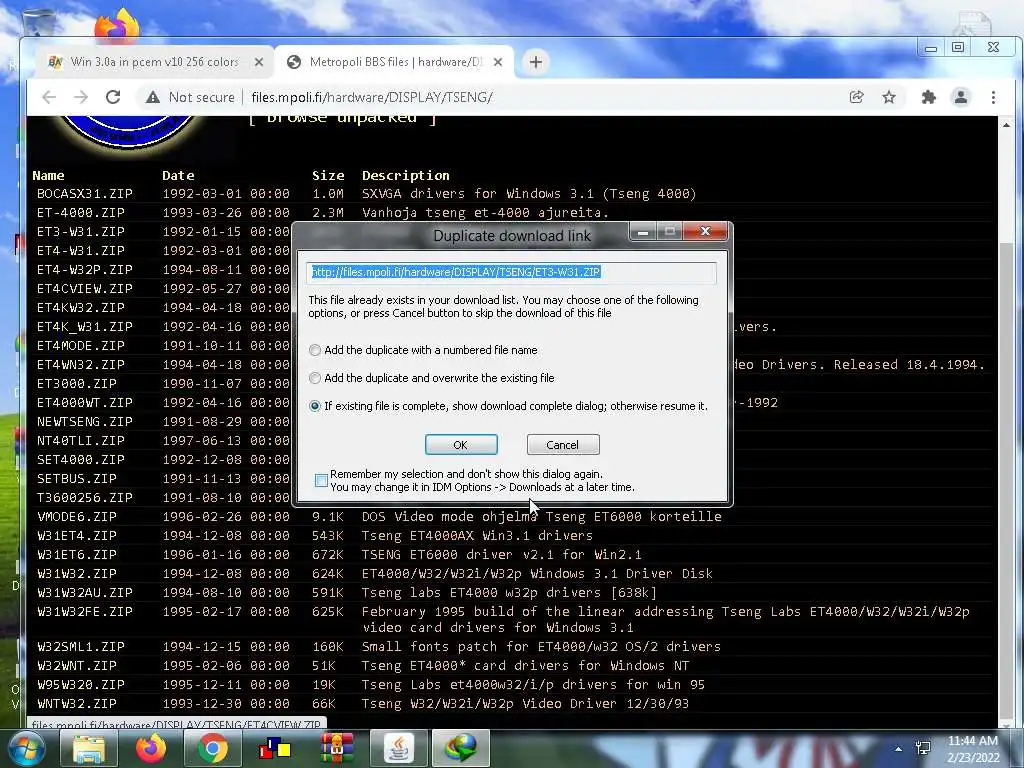Click the Chrome address bar URL
1024x768 pixels.
click(x=372, y=97)
